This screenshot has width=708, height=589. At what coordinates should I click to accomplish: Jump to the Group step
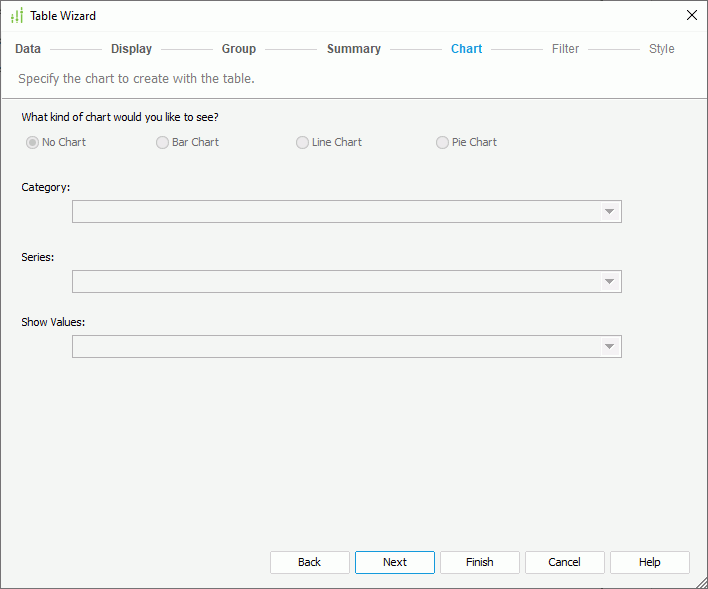[239, 49]
